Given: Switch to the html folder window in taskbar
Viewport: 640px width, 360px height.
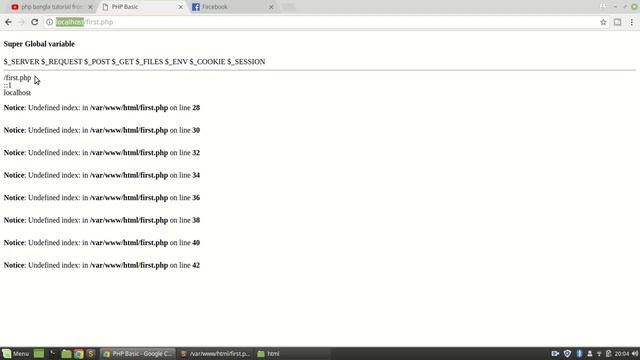Looking at the screenshot, I should click(292, 353).
